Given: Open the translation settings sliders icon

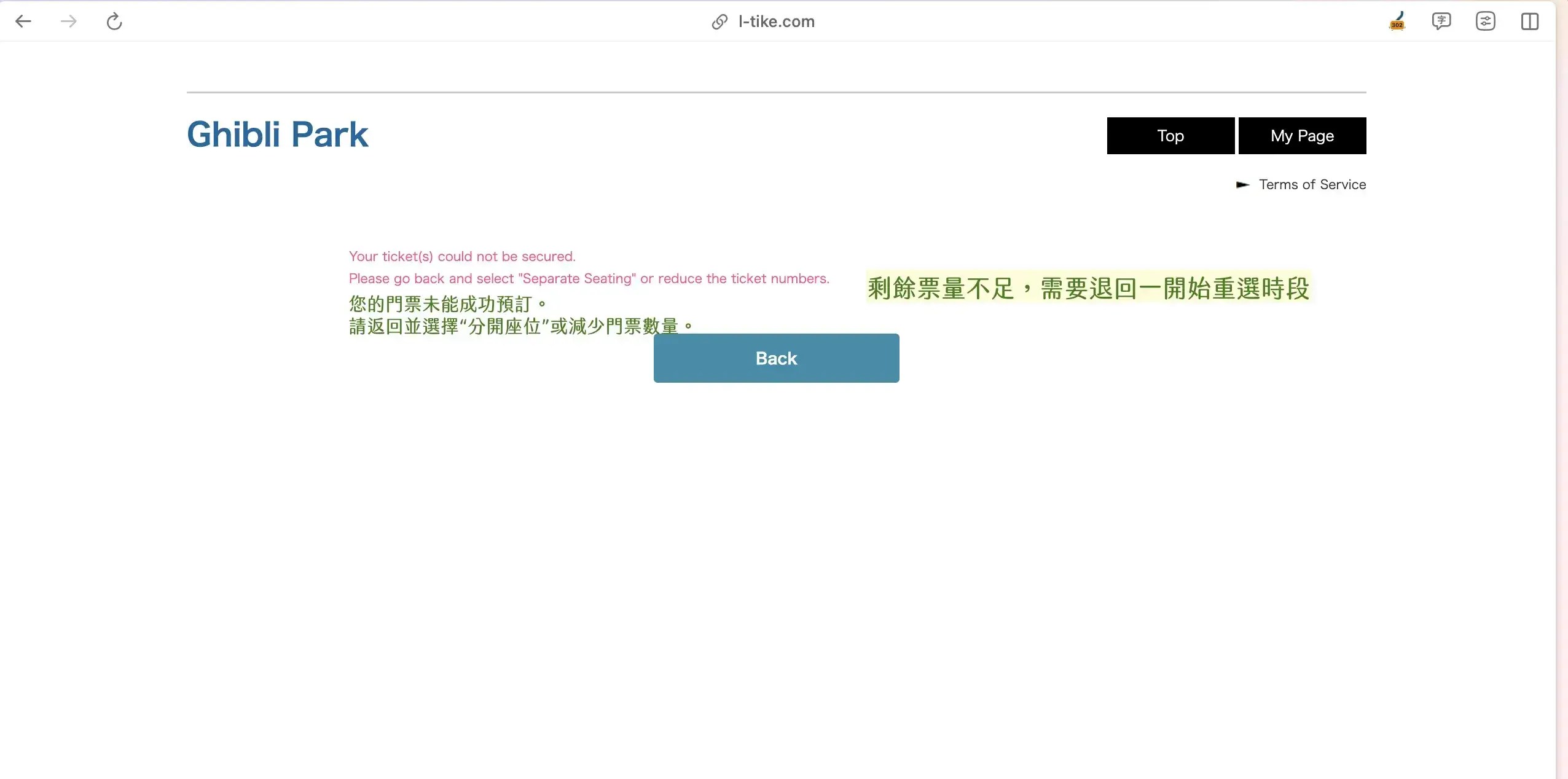Looking at the screenshot, I should point(1485,21).
